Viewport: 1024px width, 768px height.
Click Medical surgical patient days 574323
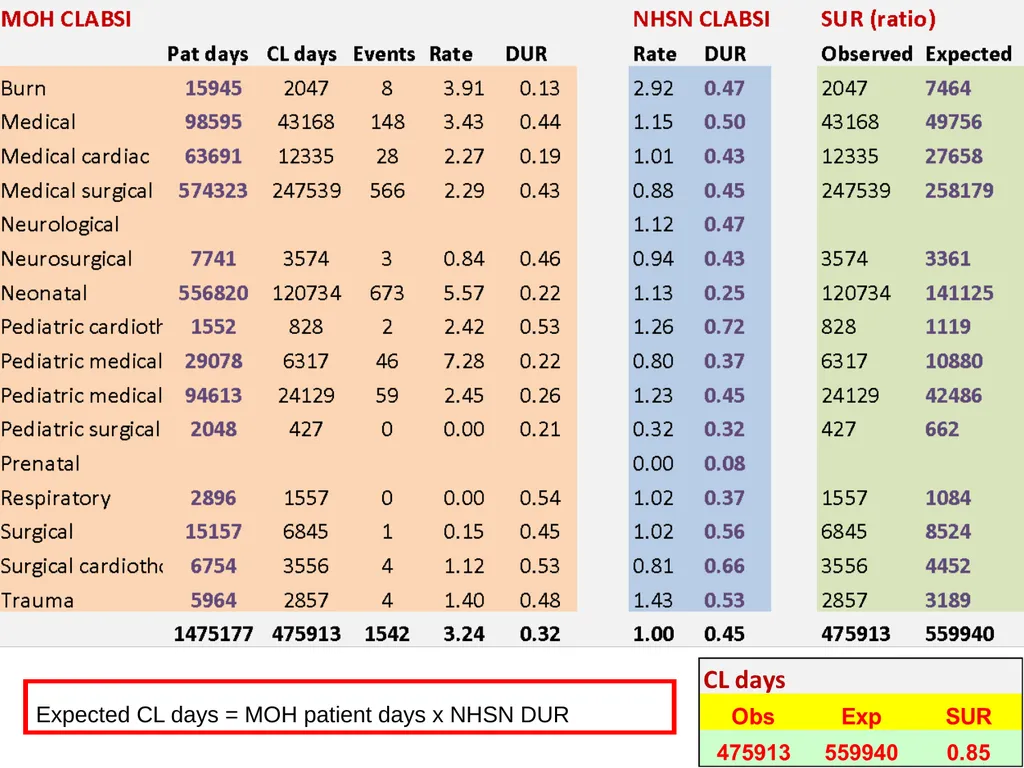(x=213, y=191)
